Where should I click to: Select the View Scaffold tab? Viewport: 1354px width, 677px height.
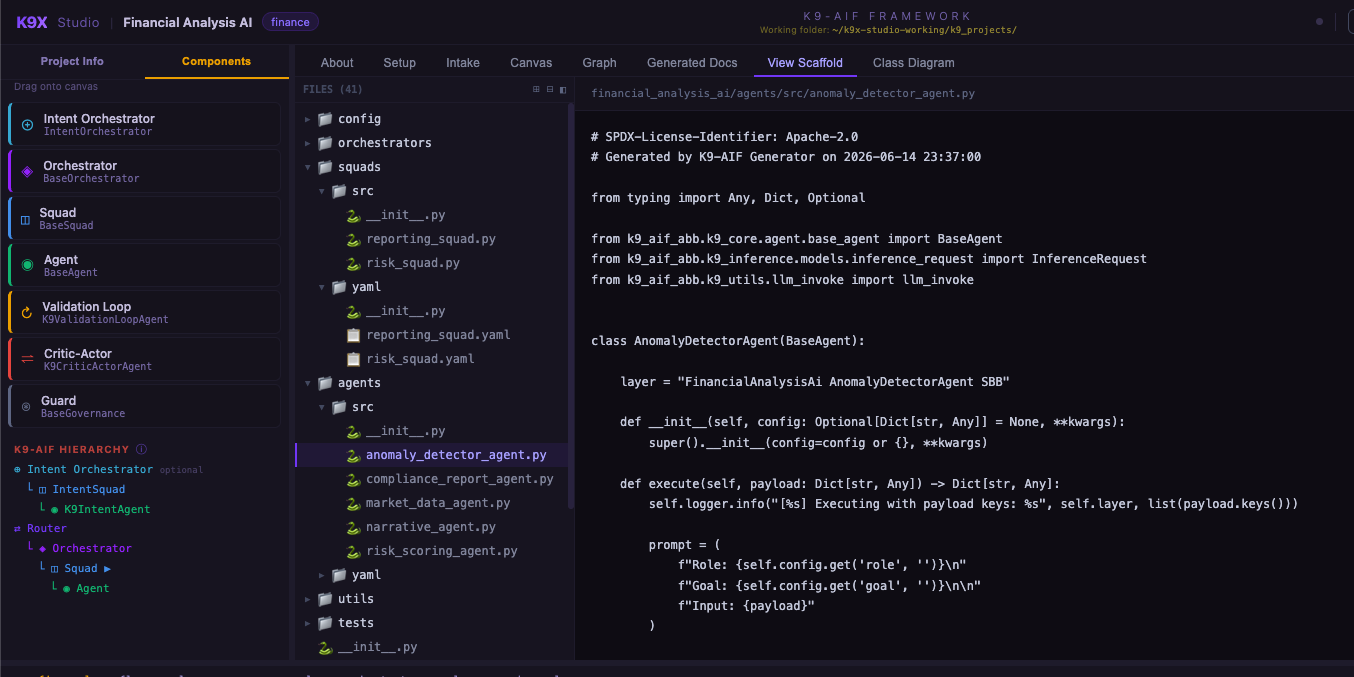tap(805, 62)
